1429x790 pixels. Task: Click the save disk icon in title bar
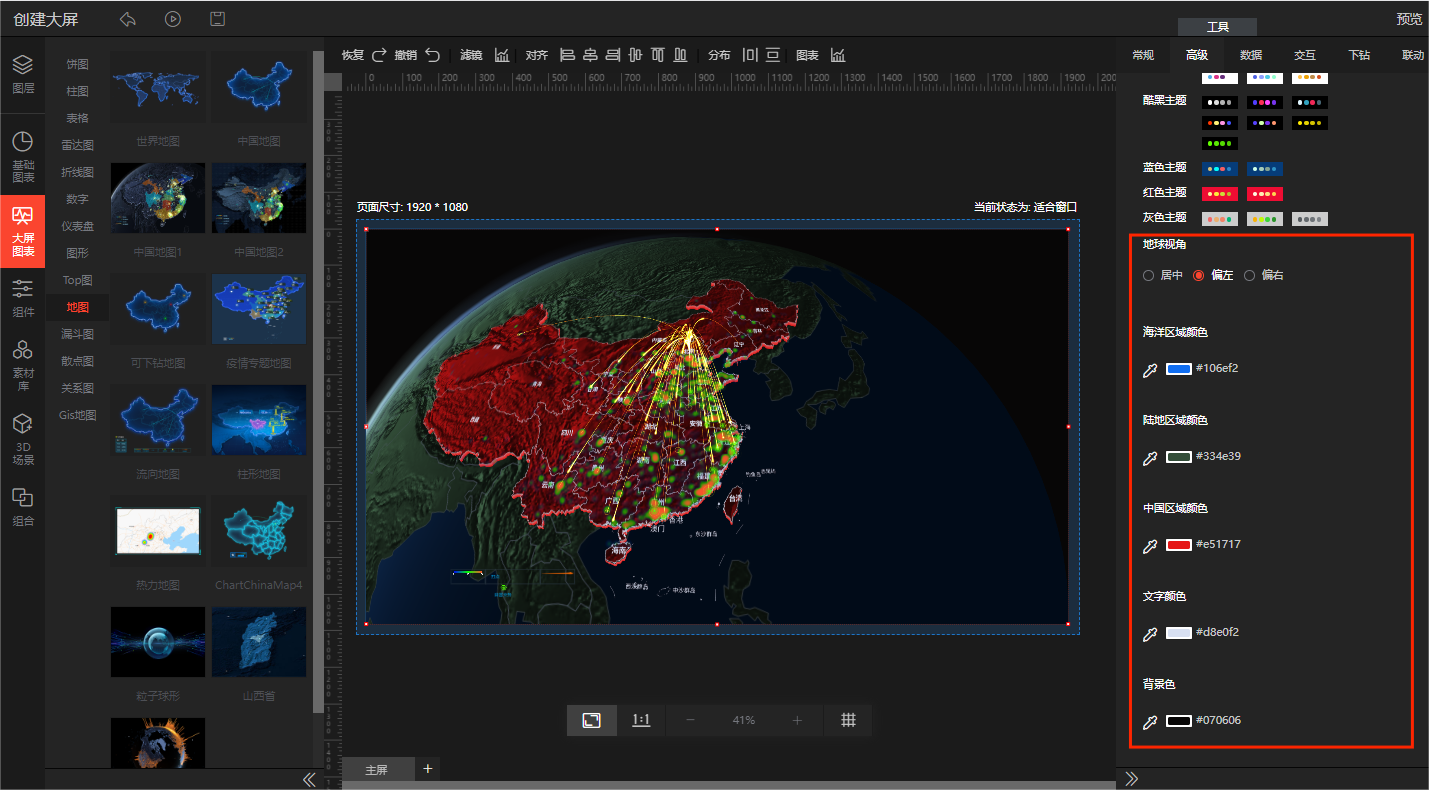click(217, 19)
